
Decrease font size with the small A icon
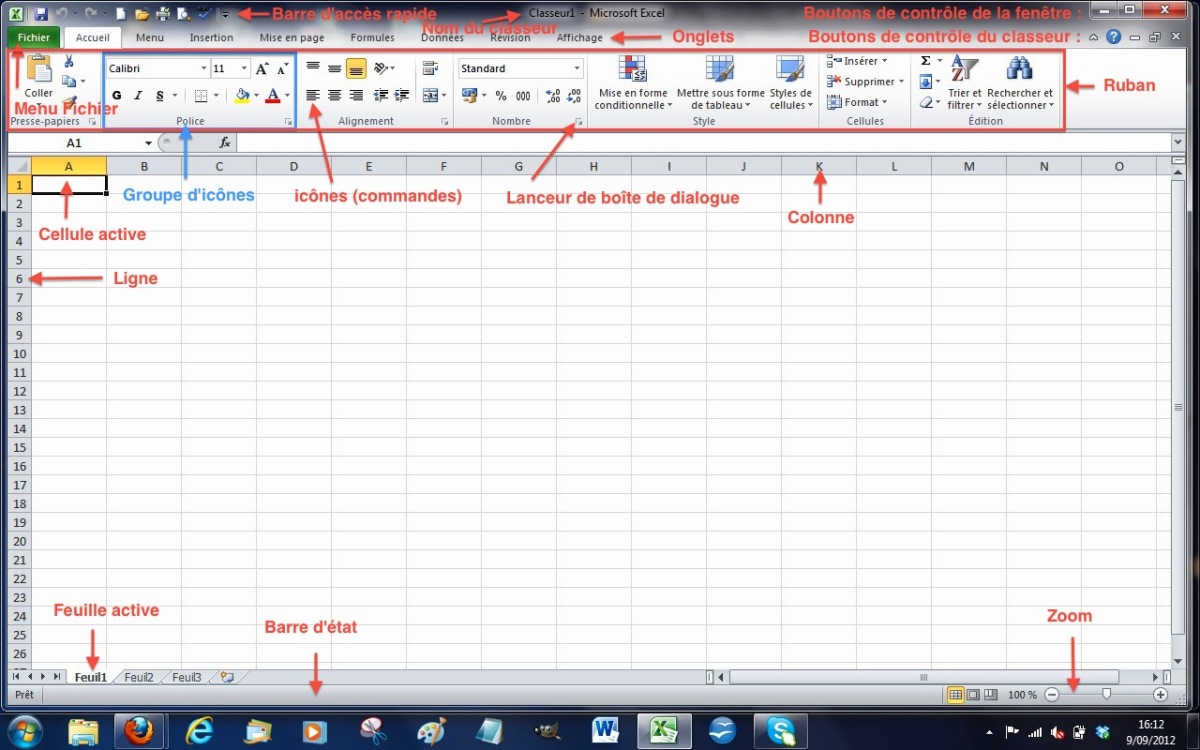point(282,69)
